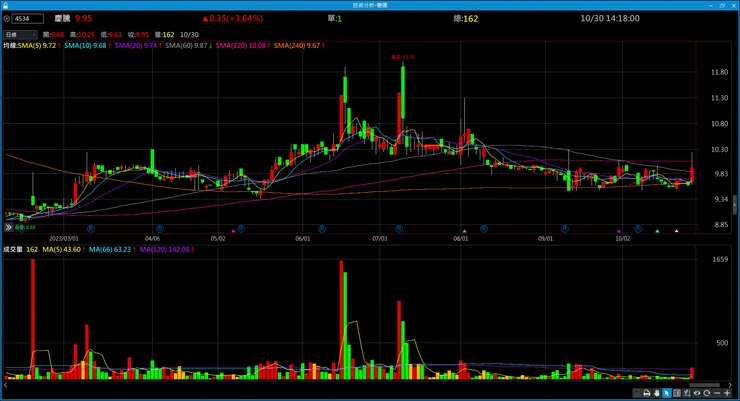Select the hand pan tool
740x401 pixels.
click(x=657, y=393)
